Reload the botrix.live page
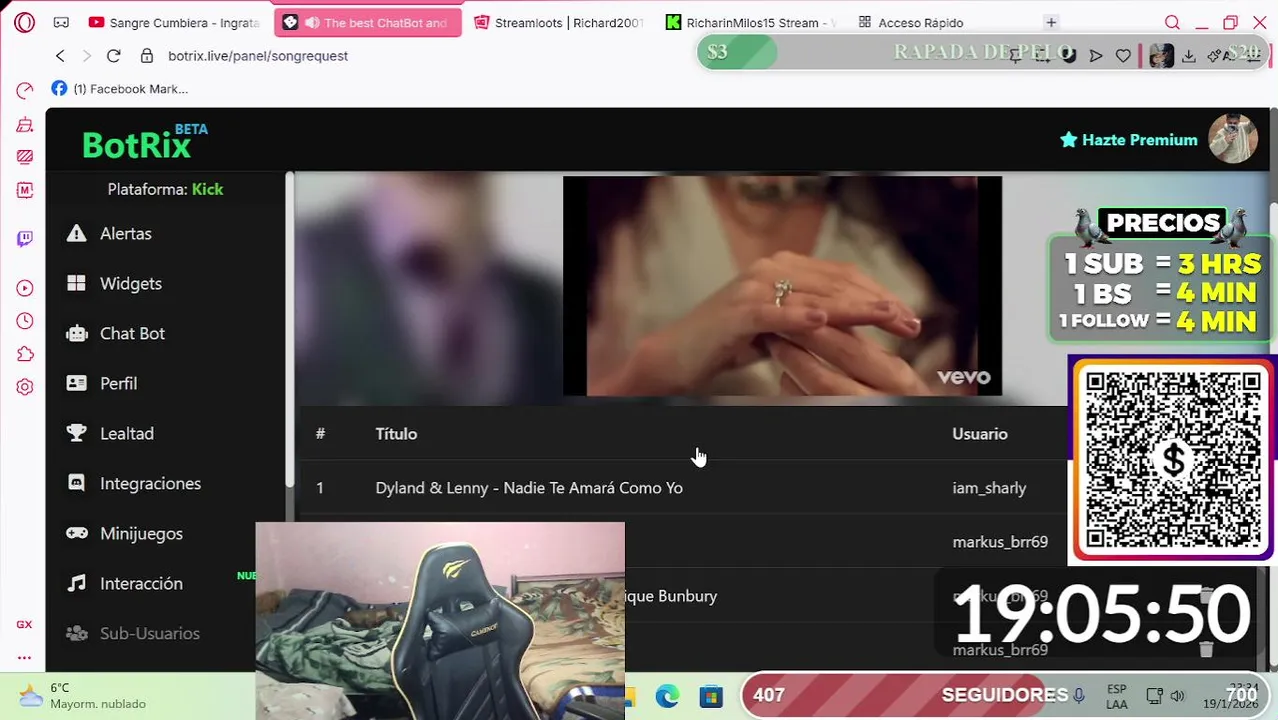The height and width of the screenshot is (720, 1278). pos(113,56)
